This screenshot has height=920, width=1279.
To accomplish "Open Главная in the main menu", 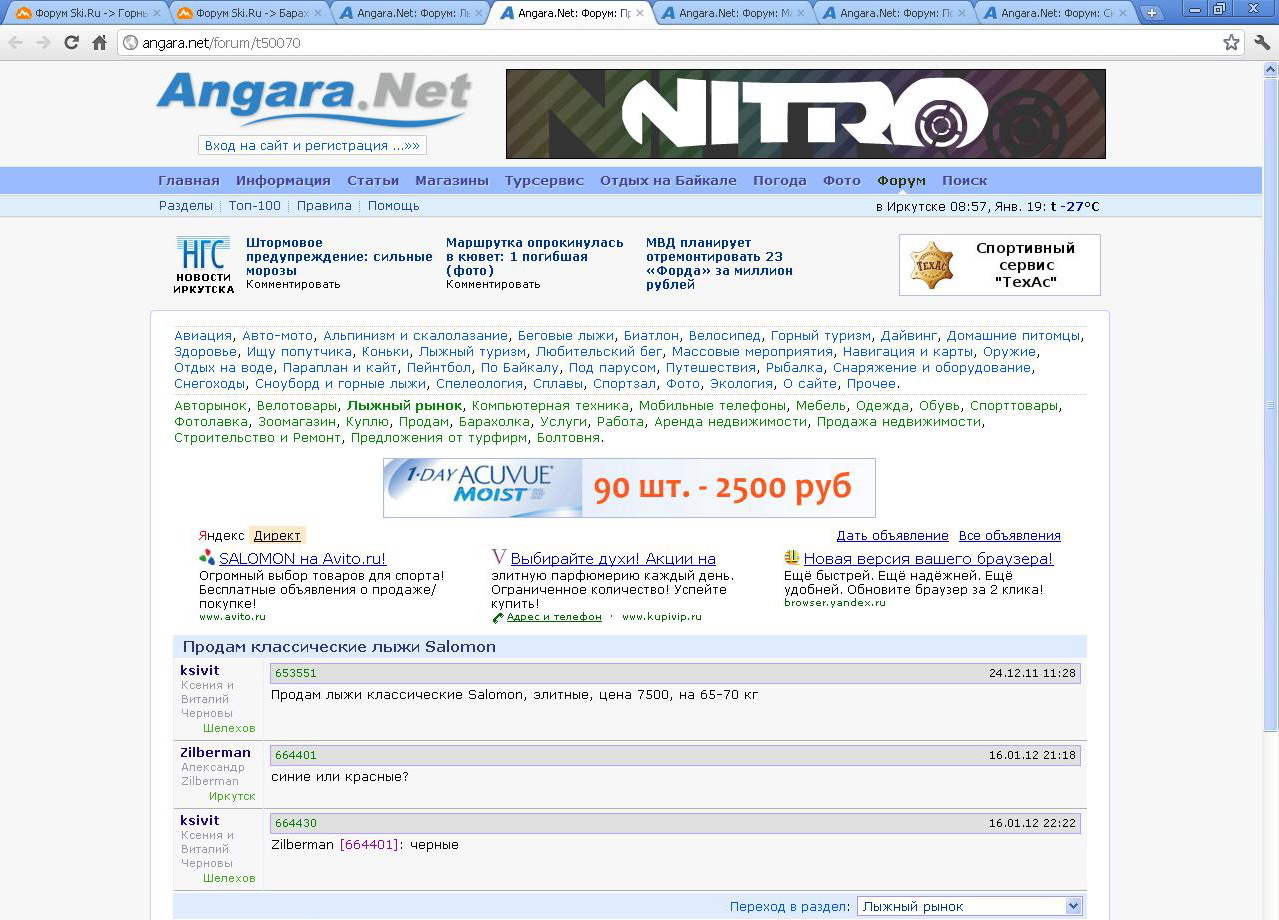I will (189, 181).
